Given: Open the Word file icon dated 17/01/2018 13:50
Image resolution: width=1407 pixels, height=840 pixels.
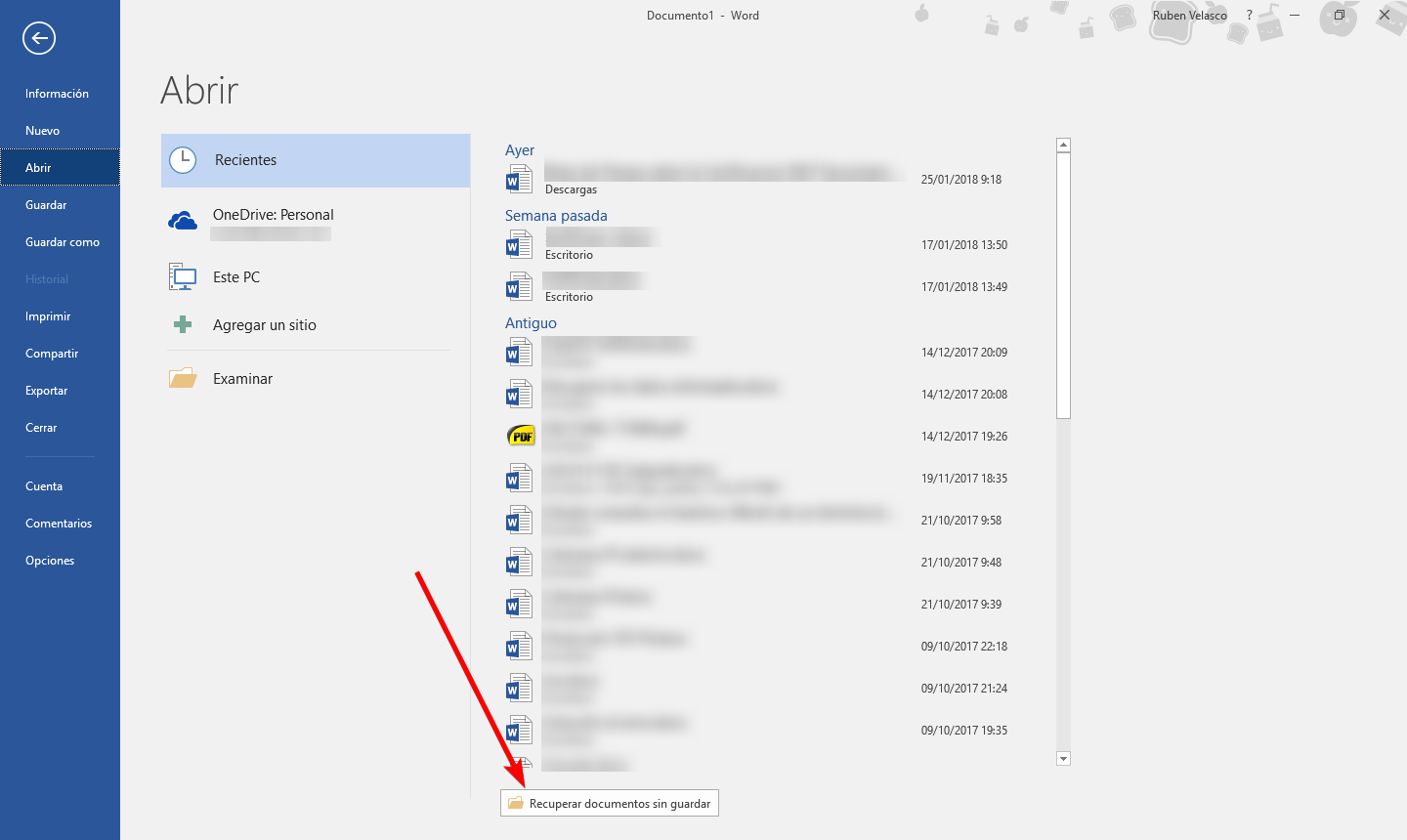Looking at the screenshot, I should point(519,245).
